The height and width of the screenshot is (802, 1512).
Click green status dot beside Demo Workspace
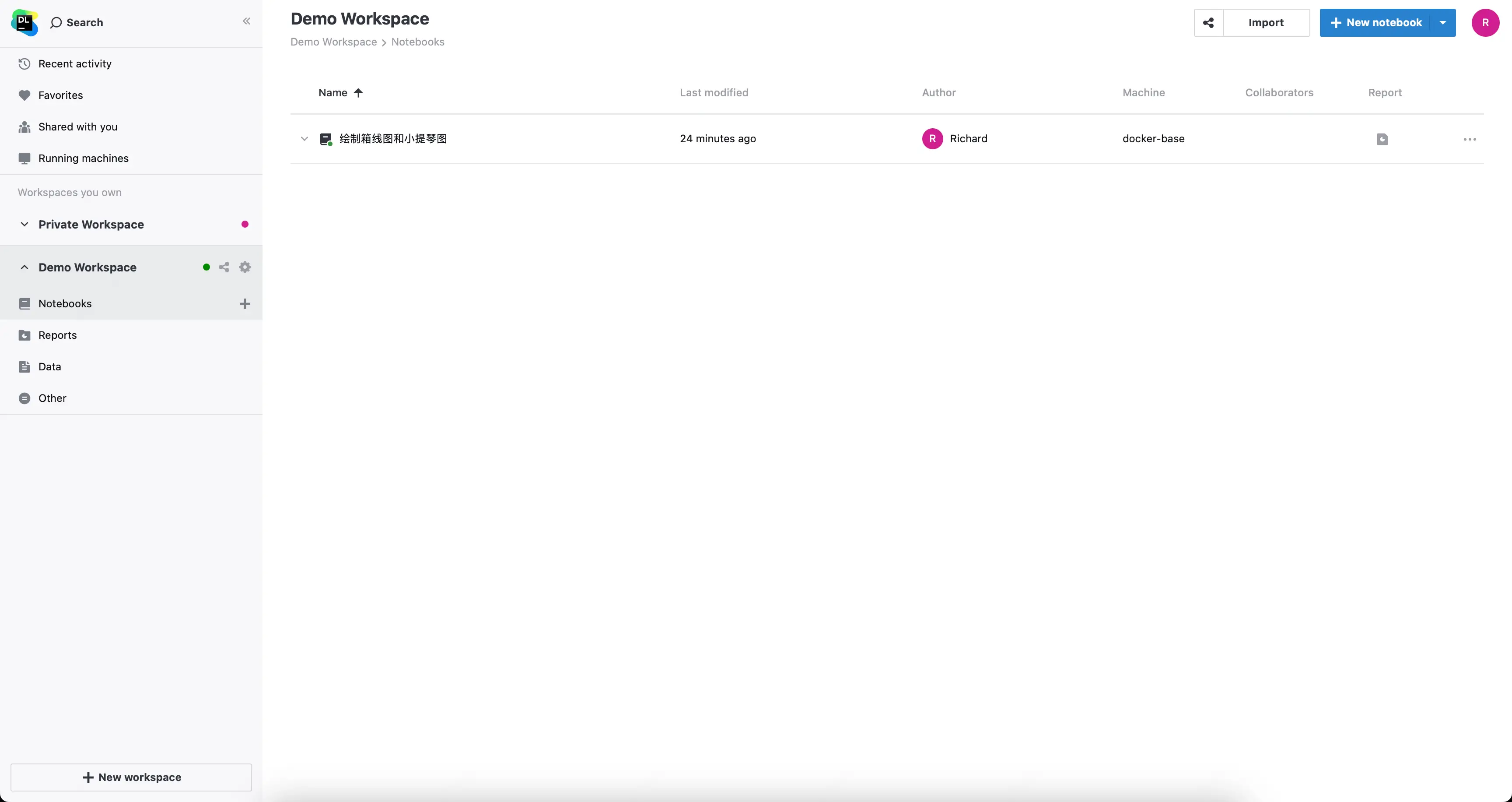coord(206,267)
